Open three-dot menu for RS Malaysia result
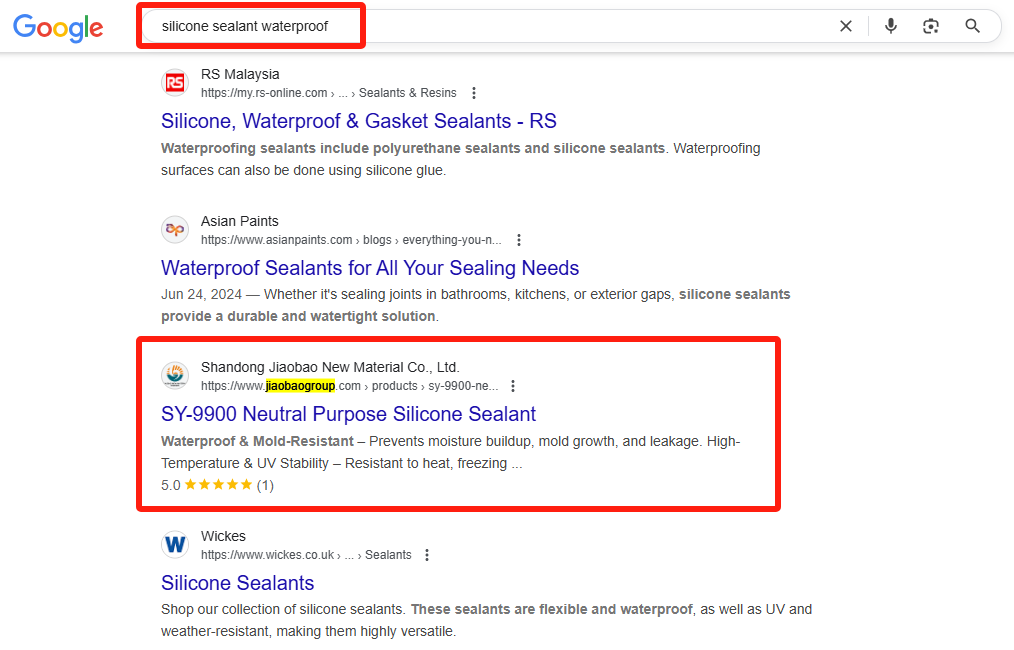Image resolution: width=1014 pixels, height=650 pixels. [474, 93]
